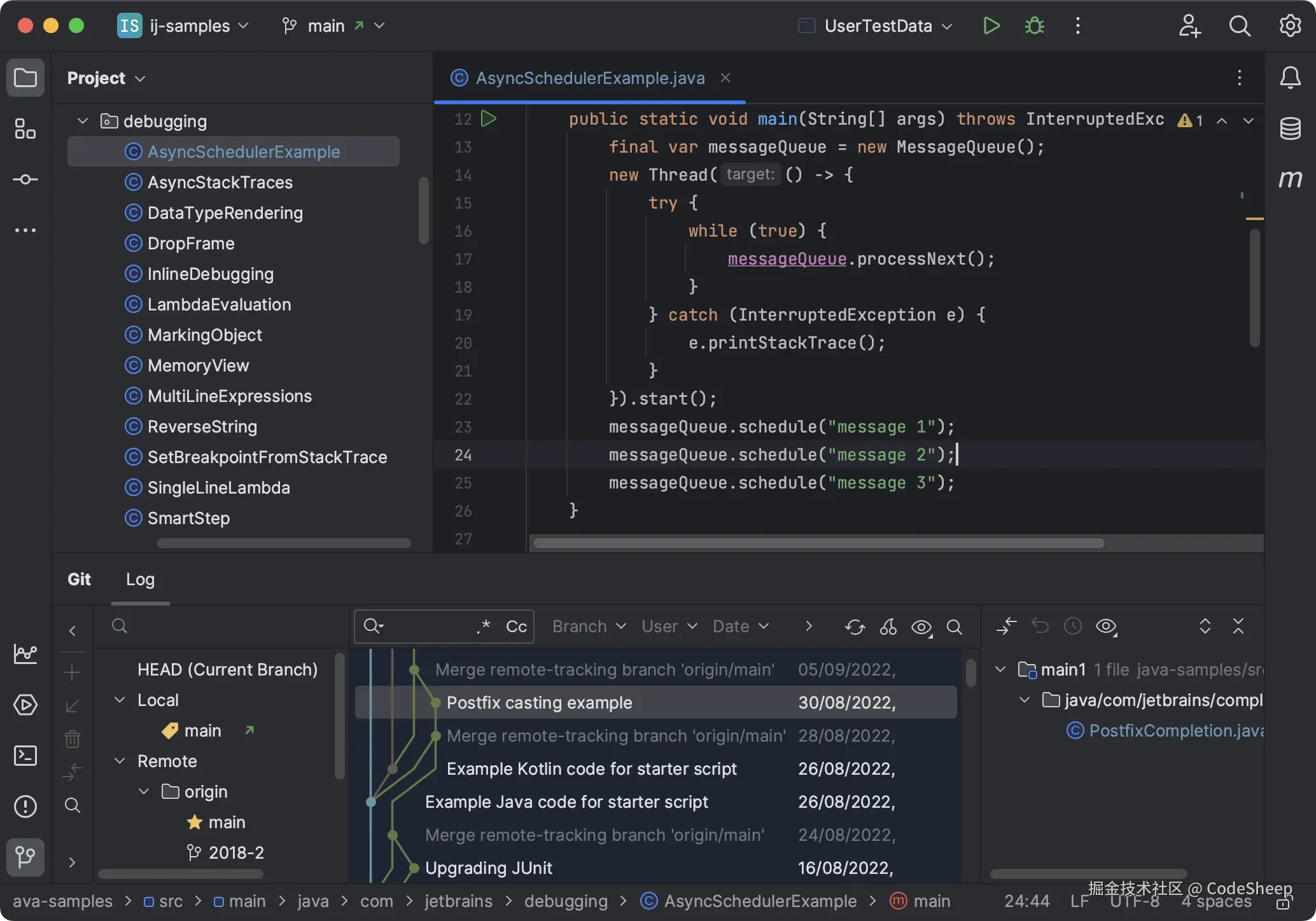Open the Maven tool window

click(x=1290, y=179)
